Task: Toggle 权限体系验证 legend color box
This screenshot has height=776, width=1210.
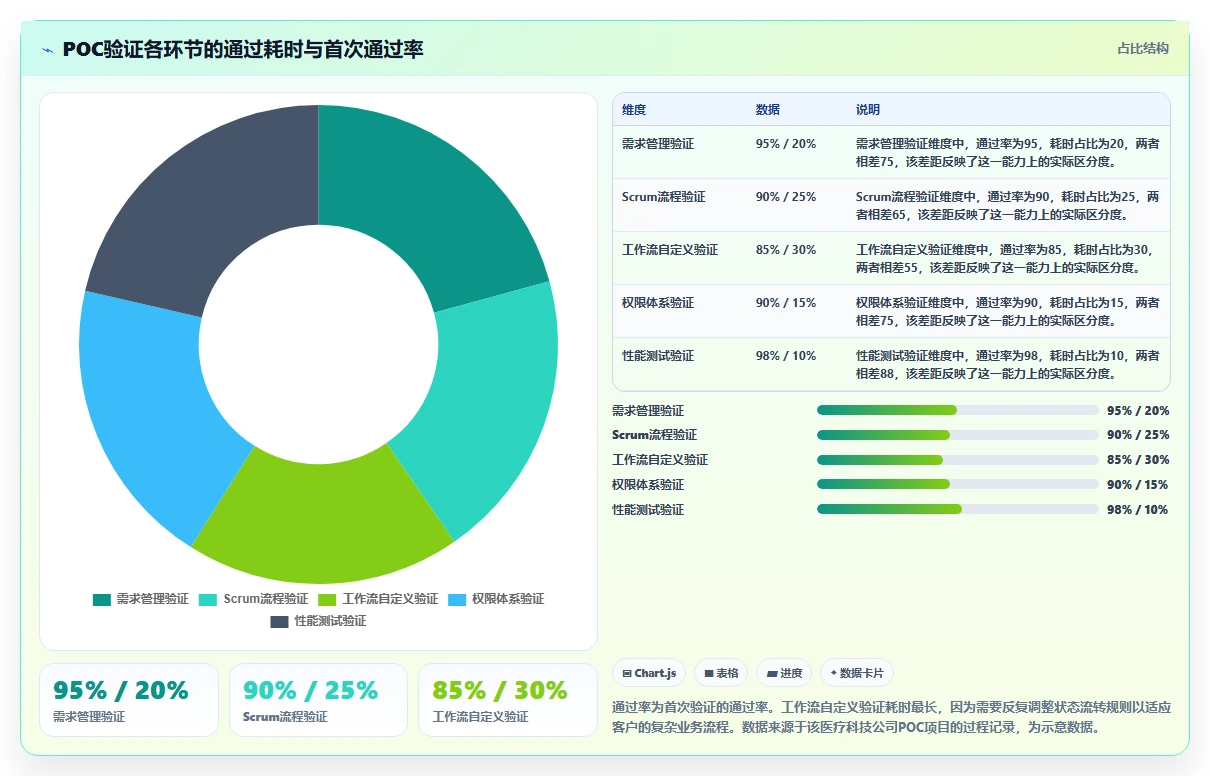Action: 457,600
